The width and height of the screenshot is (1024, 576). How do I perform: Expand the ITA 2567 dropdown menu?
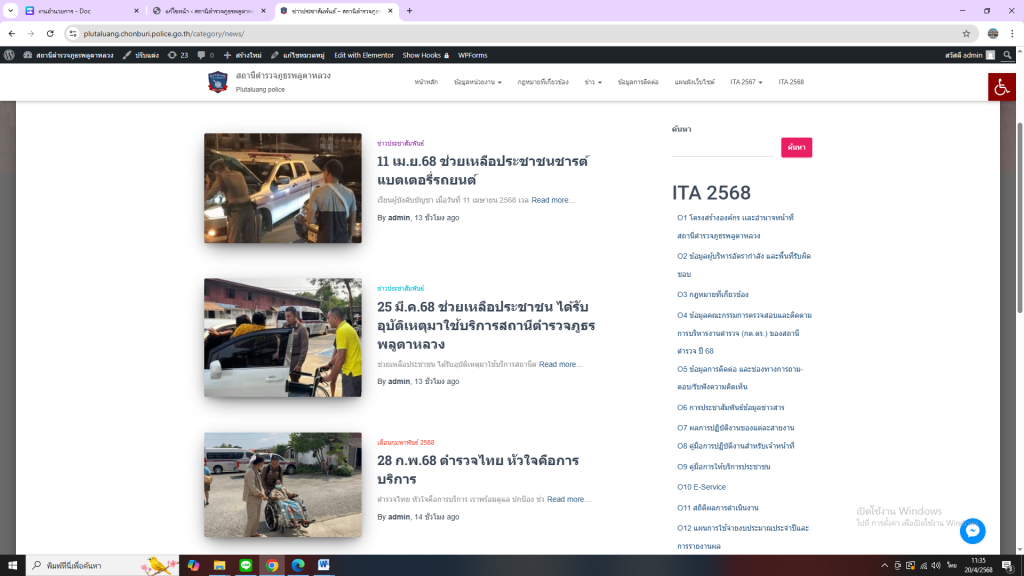pyautogui.click(x=746, y=82)
